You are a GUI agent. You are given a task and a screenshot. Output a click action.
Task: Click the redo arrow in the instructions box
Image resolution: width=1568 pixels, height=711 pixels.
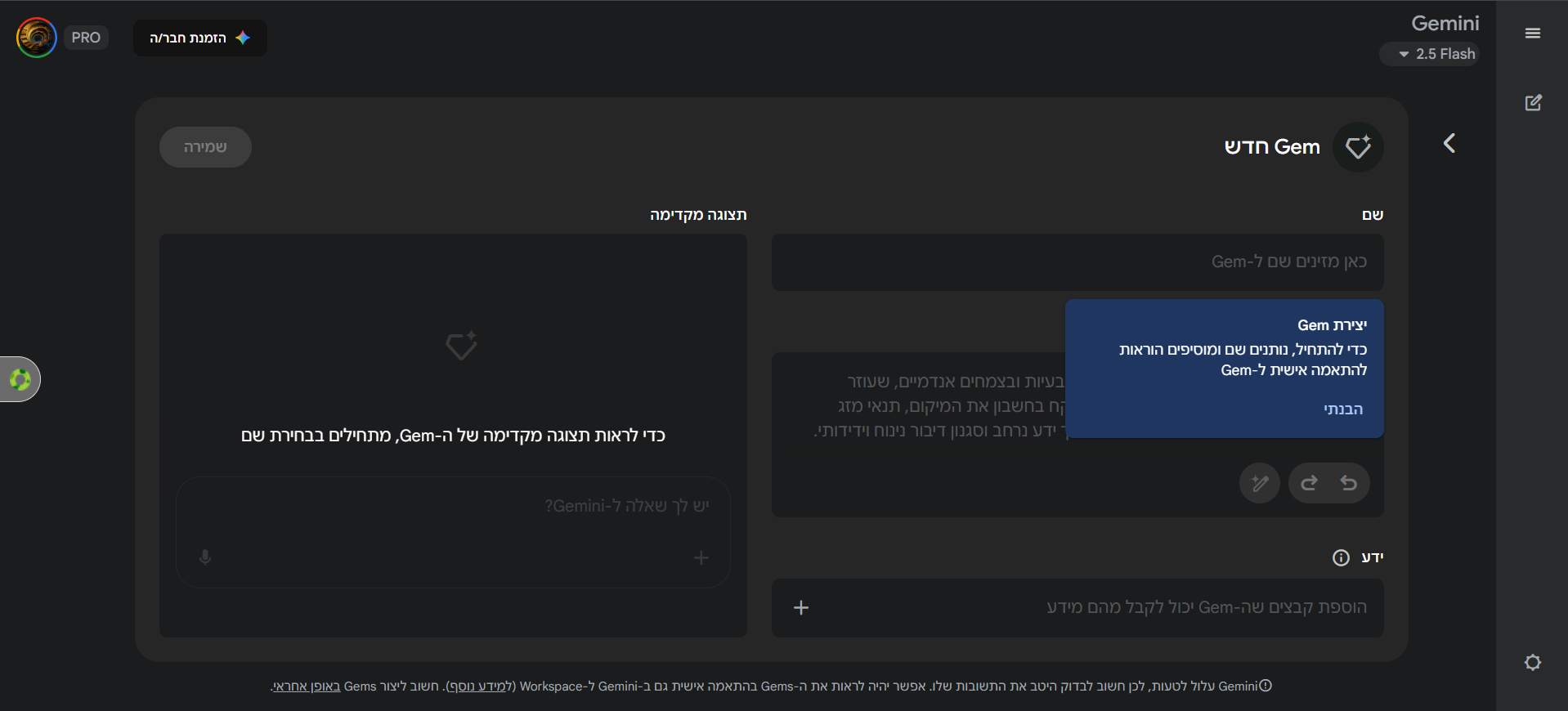1309,483
